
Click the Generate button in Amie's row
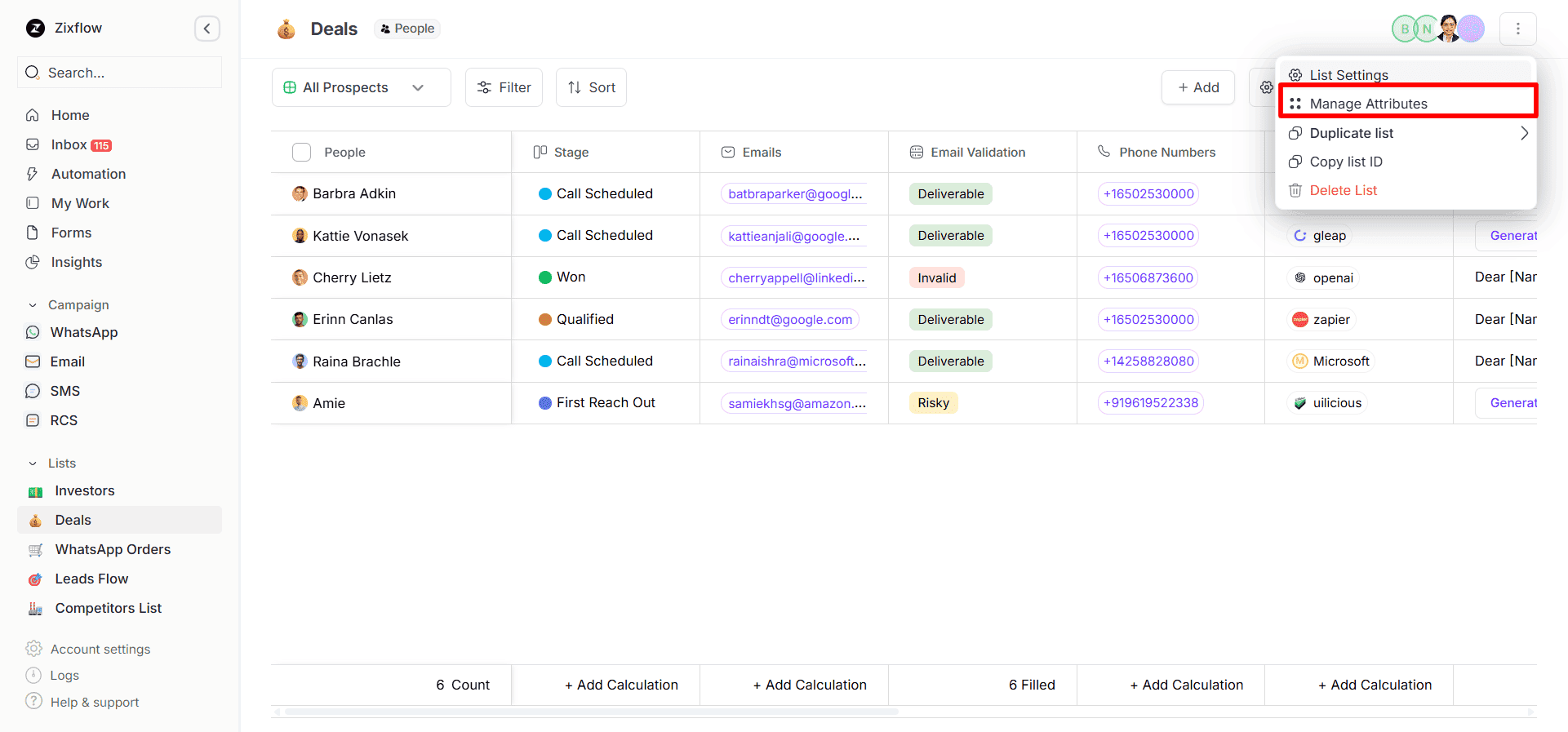[x=1507, y=402]
